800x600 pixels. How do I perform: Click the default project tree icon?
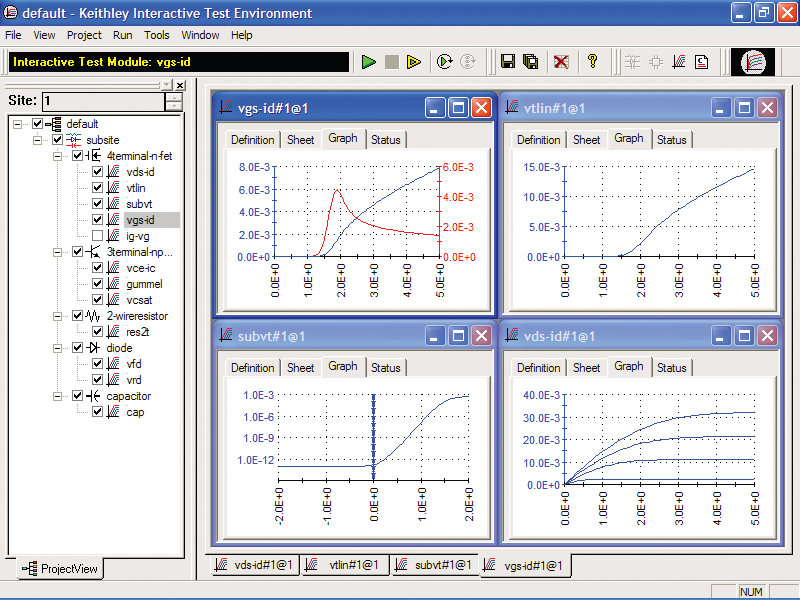coord(53,123)
